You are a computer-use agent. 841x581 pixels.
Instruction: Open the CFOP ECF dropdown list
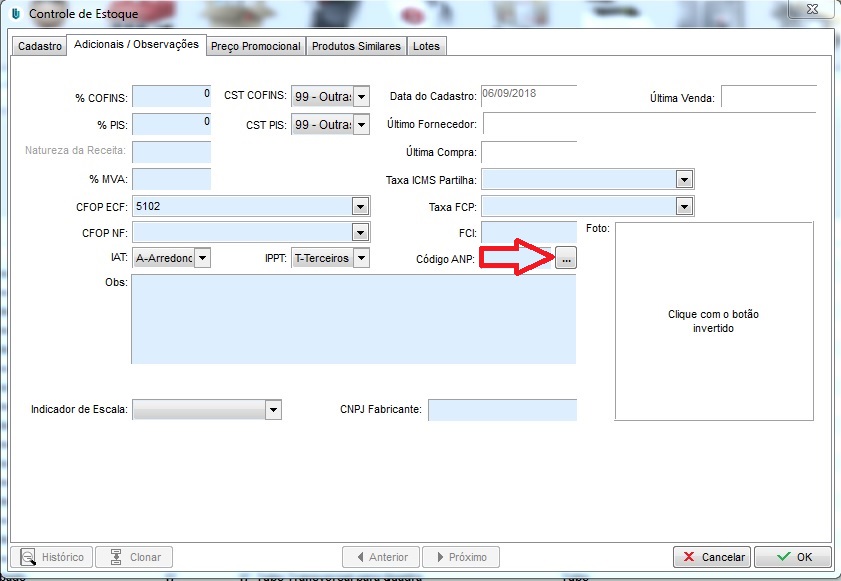360,207
